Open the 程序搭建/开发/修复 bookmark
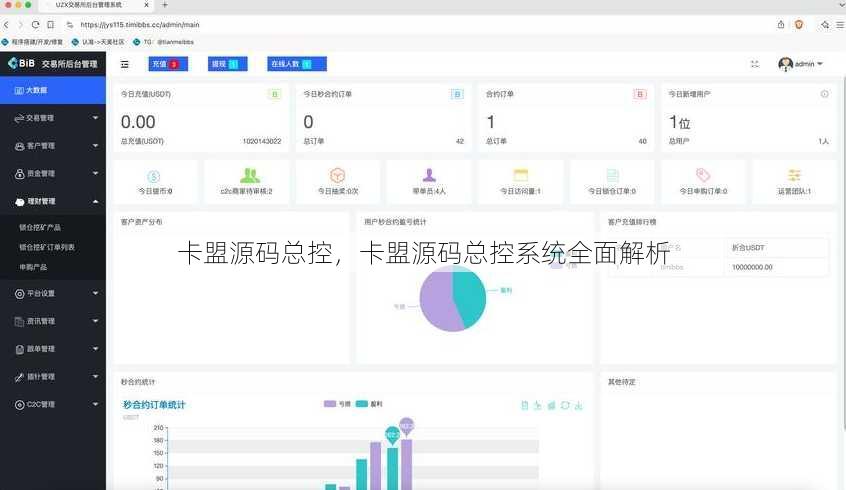The width and height of the screenshot is (846, 490). point(32,42)
